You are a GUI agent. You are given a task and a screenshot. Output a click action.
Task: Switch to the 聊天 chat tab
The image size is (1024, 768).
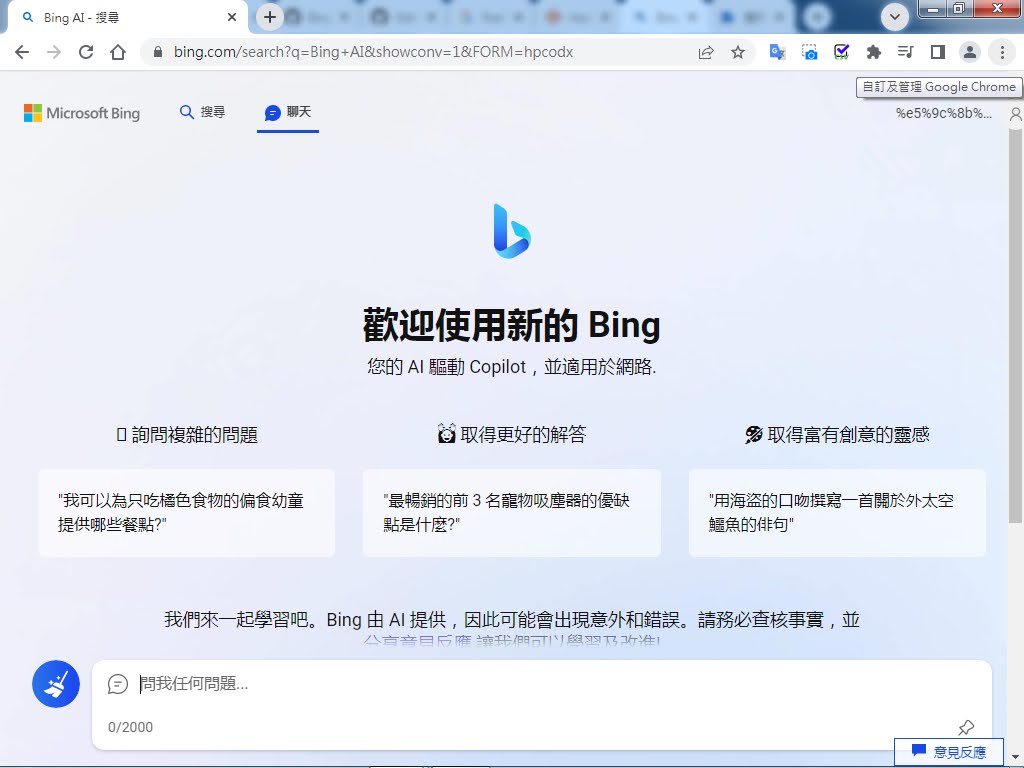pyautogui.click(x=288, y=112)
